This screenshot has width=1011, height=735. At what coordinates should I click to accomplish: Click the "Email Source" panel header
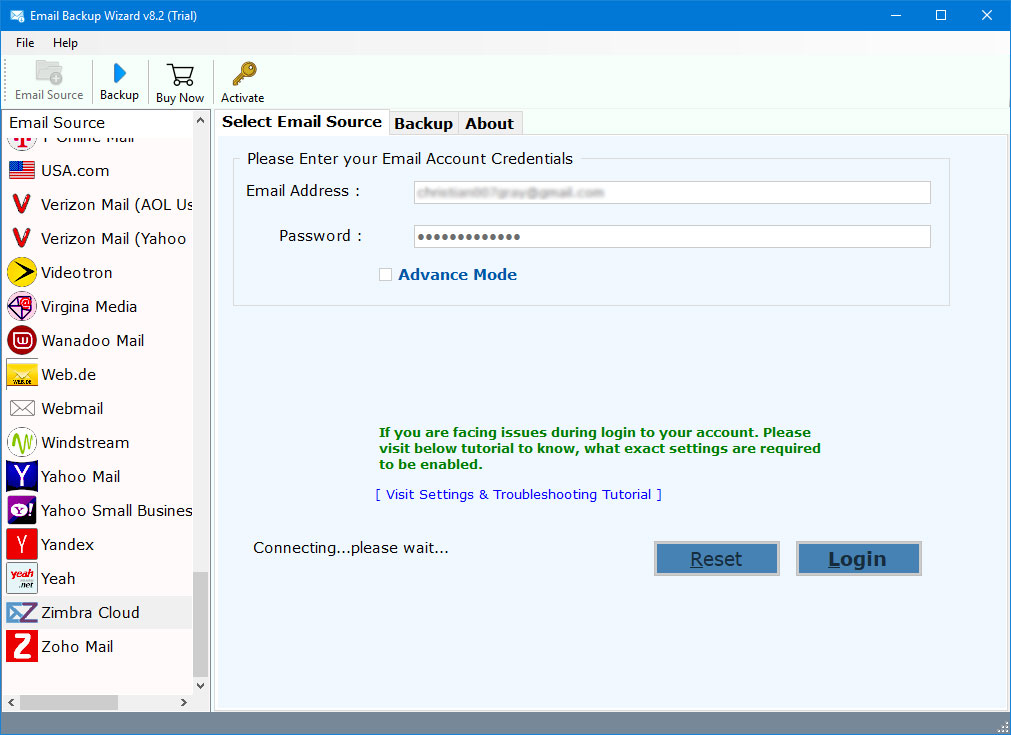[57, 122]
